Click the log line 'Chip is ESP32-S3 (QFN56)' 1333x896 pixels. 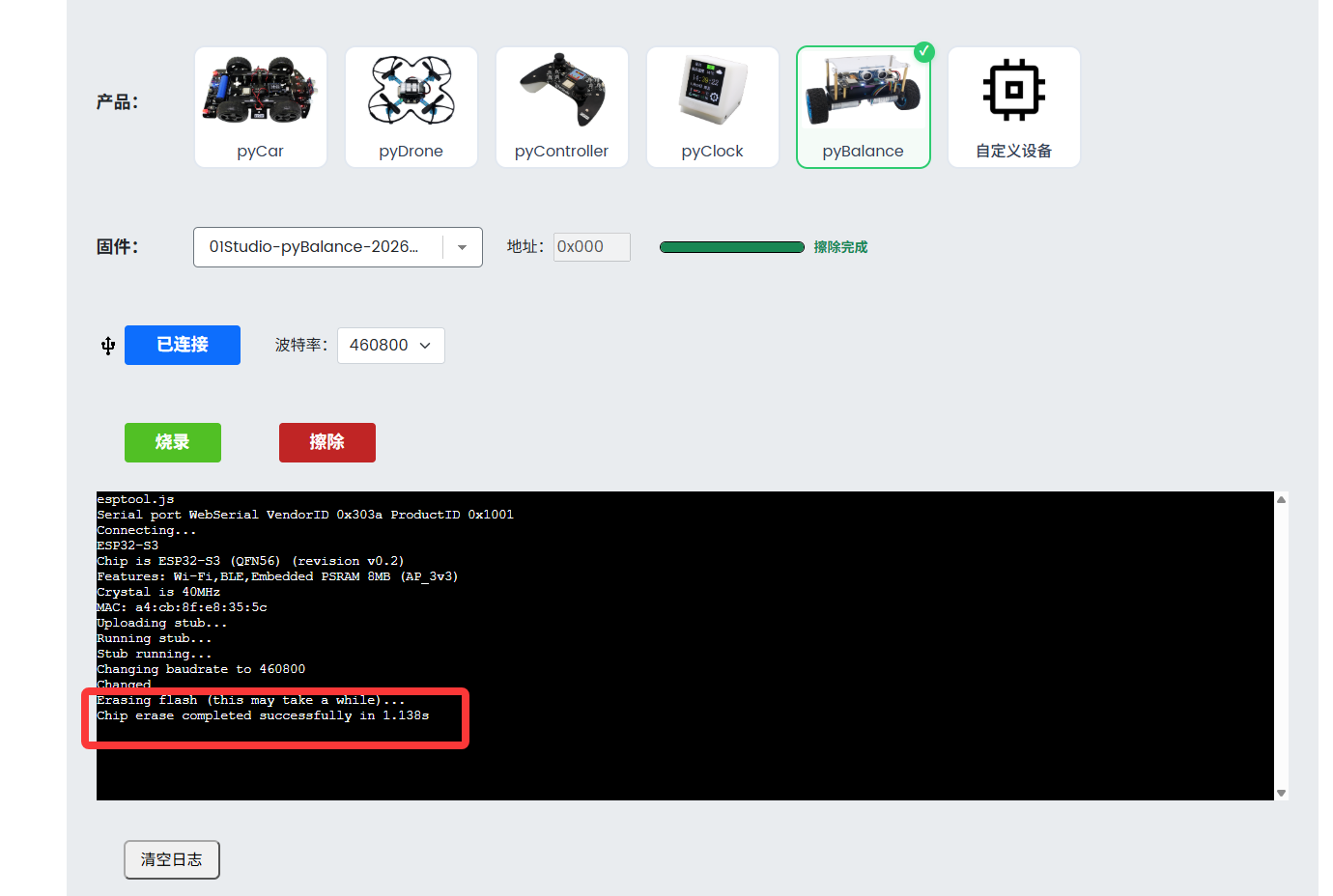pos(250,561)
